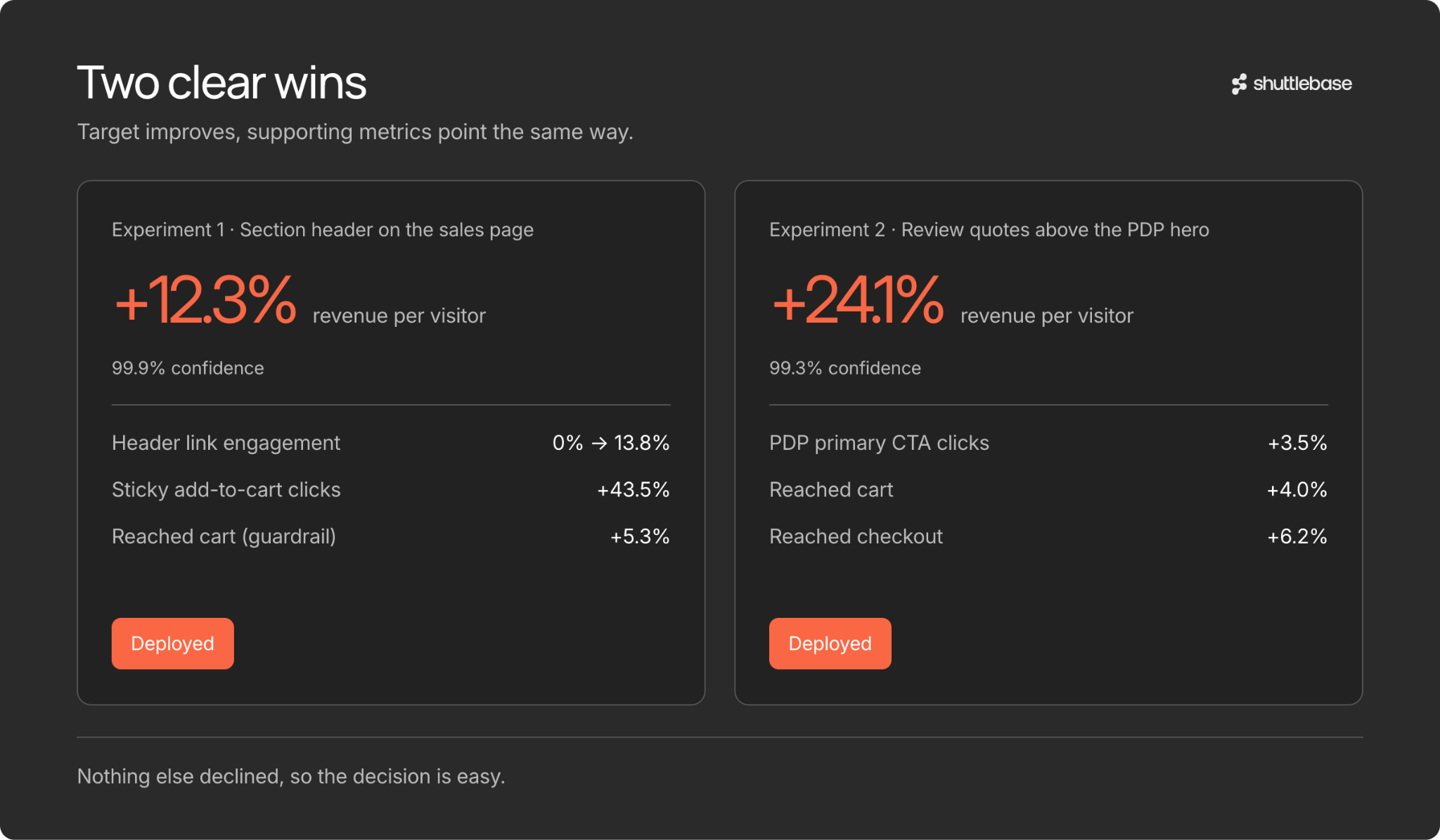Click the +12.3% revenue figure
This screenshot has width=1440, height=840.
coord(205,300)
